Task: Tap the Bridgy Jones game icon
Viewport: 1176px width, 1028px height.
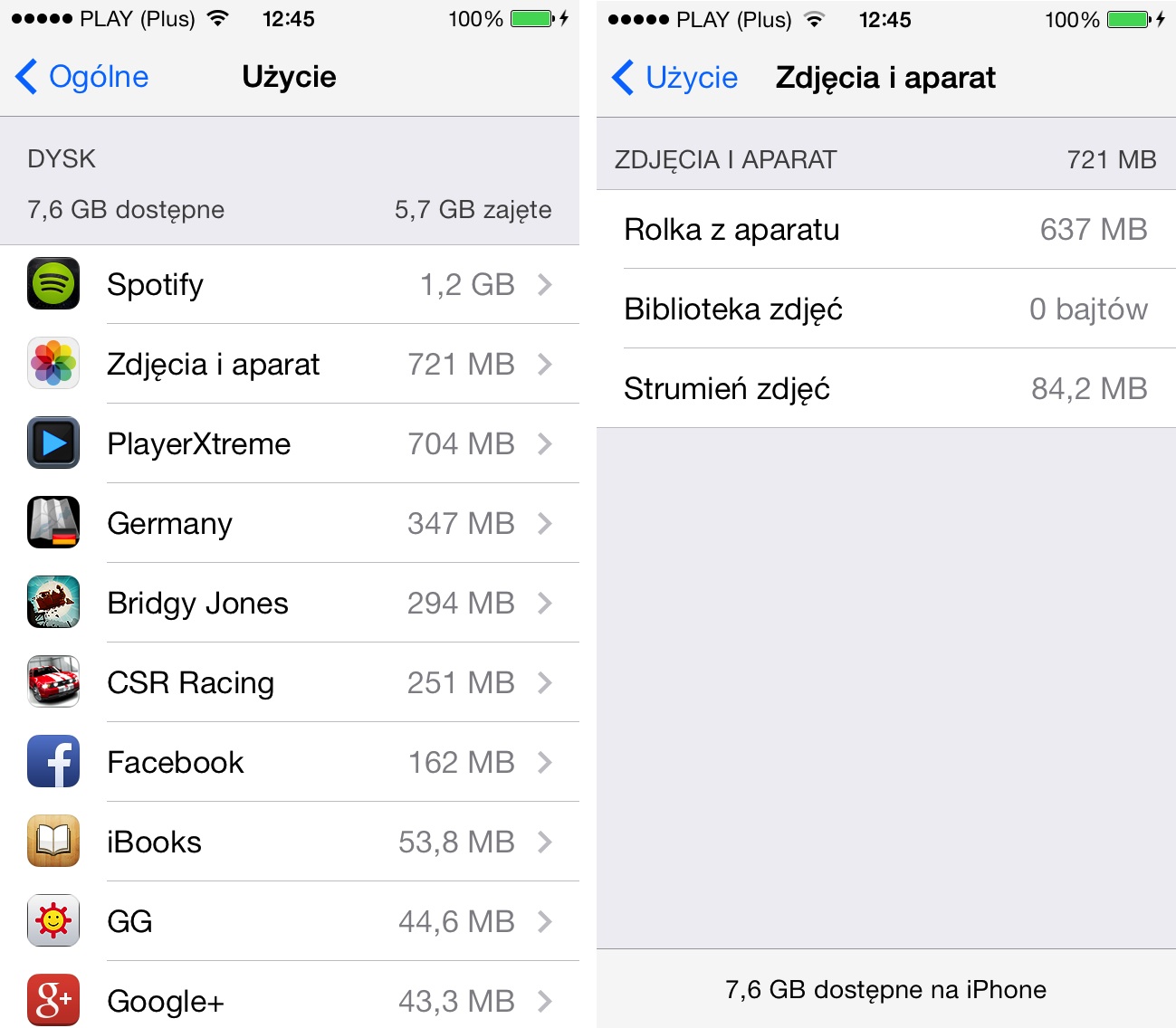Action: (53, 603)
